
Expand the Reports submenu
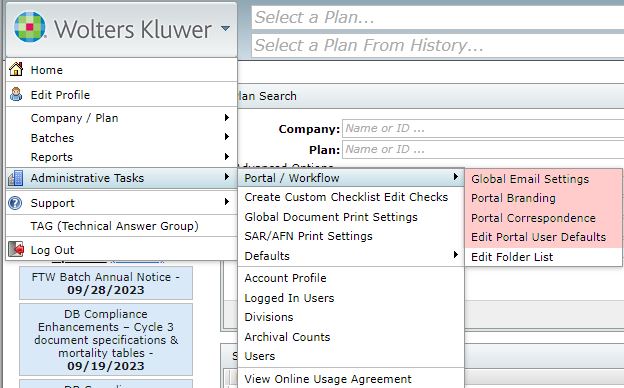pos(122,157)
